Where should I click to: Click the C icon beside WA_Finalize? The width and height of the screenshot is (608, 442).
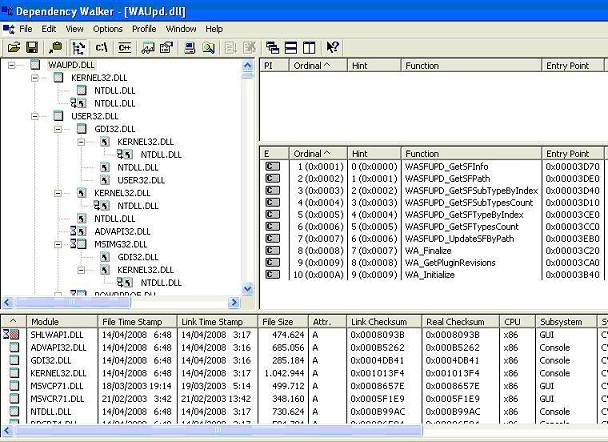click(273, 250)
